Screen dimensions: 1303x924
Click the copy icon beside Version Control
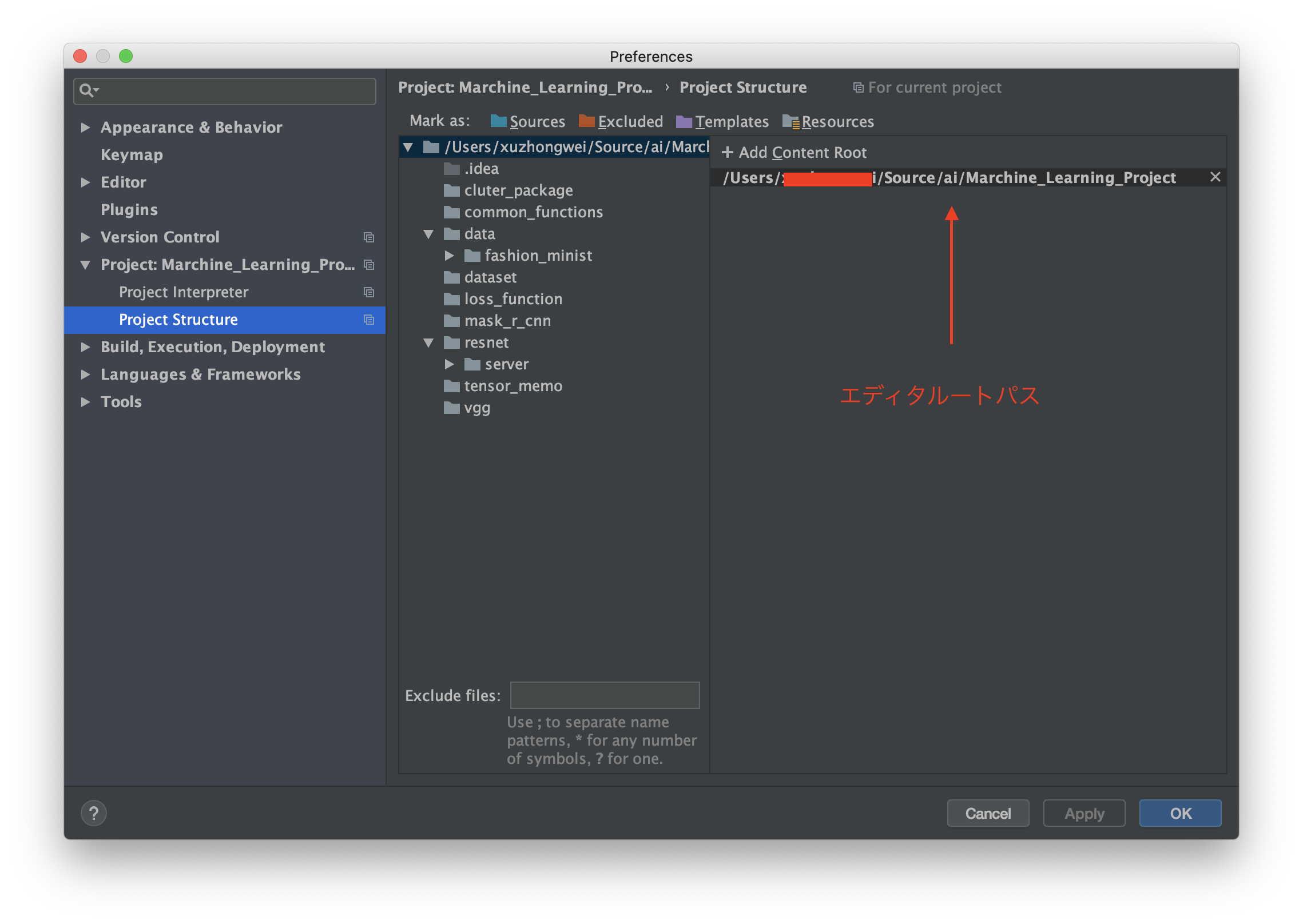369,237
